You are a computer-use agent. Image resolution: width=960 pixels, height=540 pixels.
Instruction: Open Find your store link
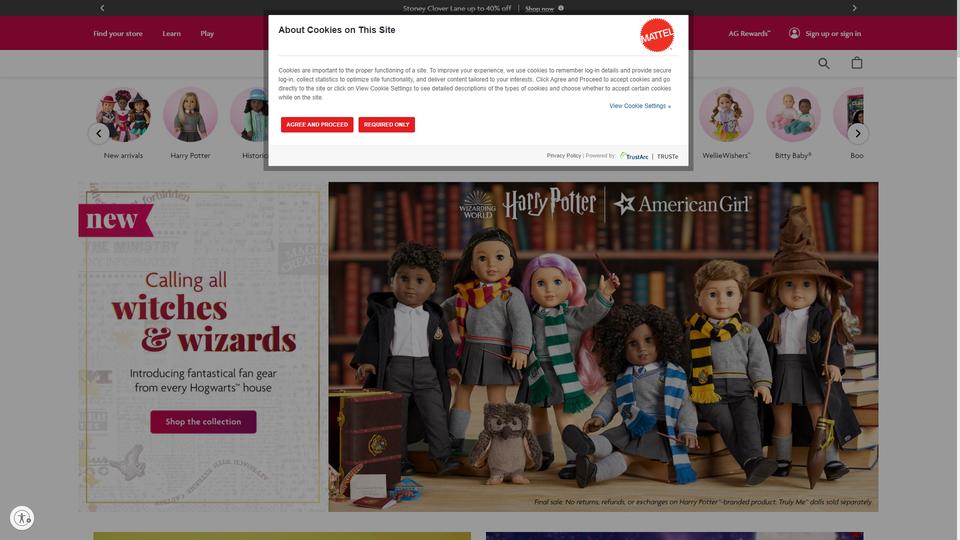[x=118, y=34]
